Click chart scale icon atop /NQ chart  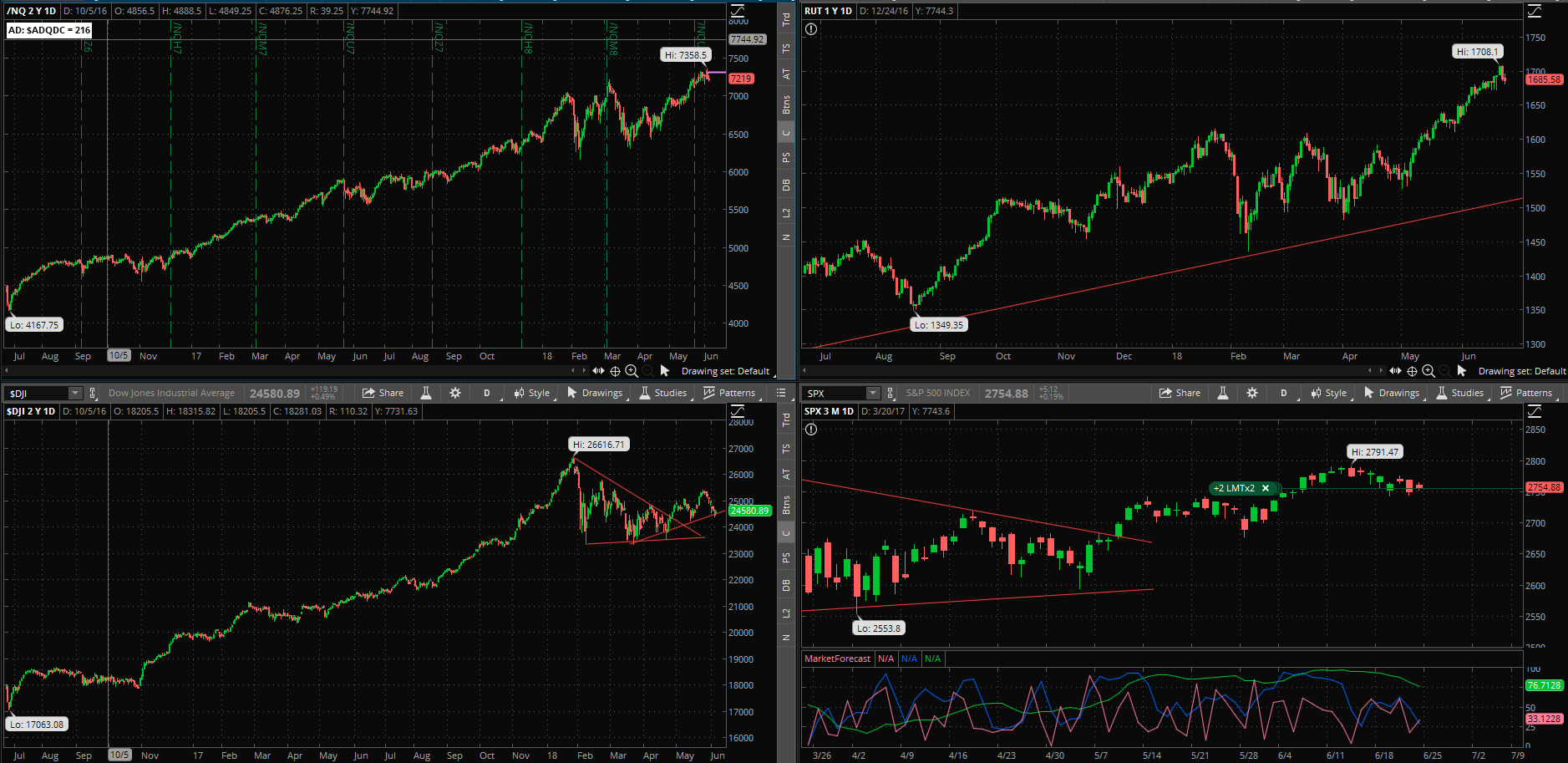738,11
